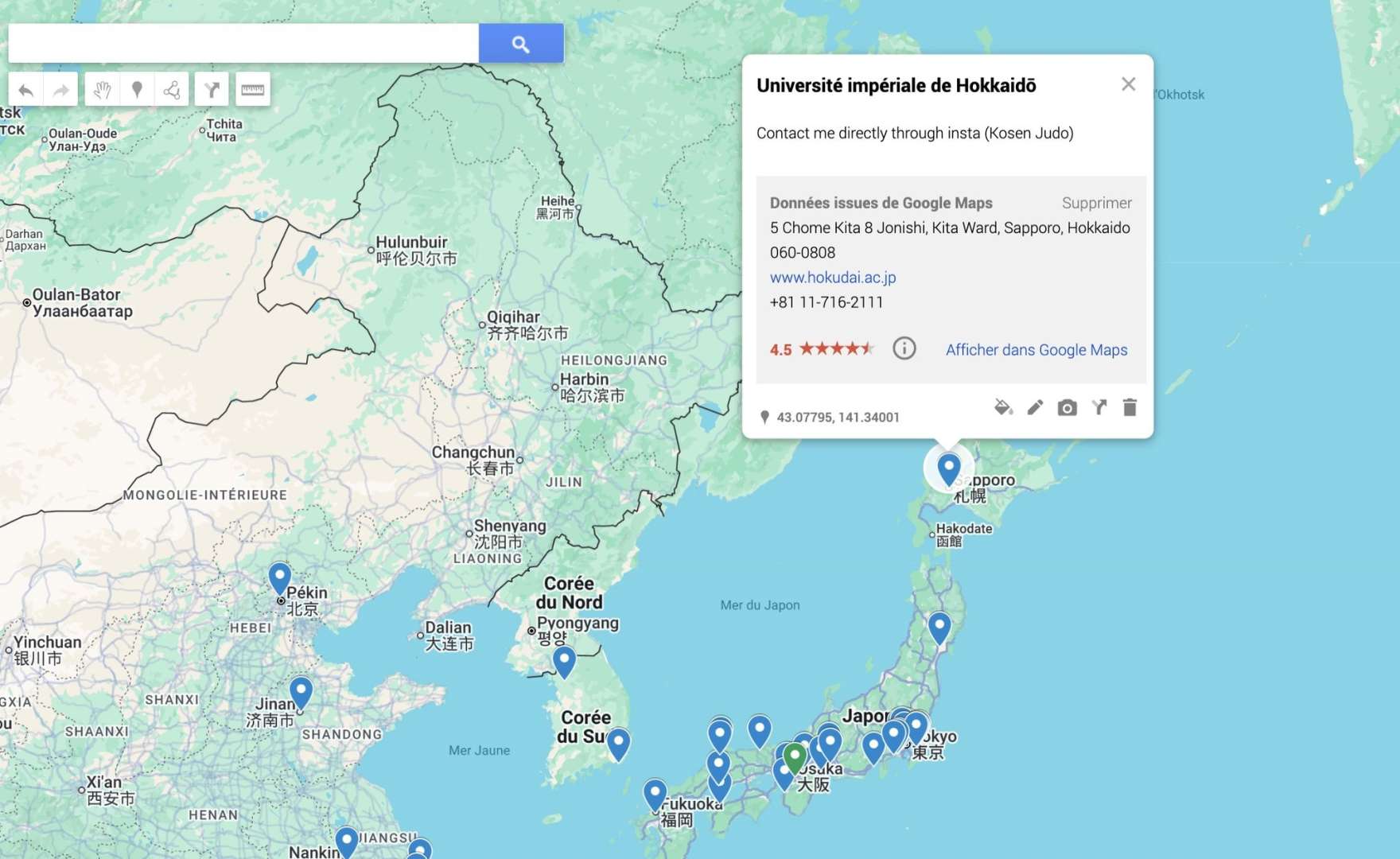Screen dimensions: 1400x859
Task: Open the www.hokudai.ac.jp website link
Action: click(x=833, y=278)
